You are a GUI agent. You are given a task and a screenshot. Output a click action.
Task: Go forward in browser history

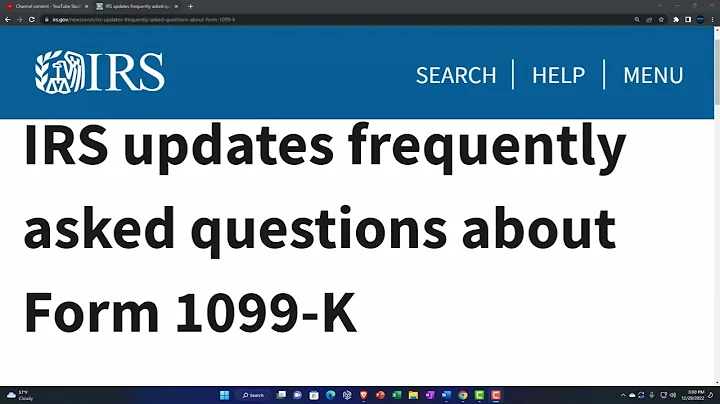pos(20,20)
